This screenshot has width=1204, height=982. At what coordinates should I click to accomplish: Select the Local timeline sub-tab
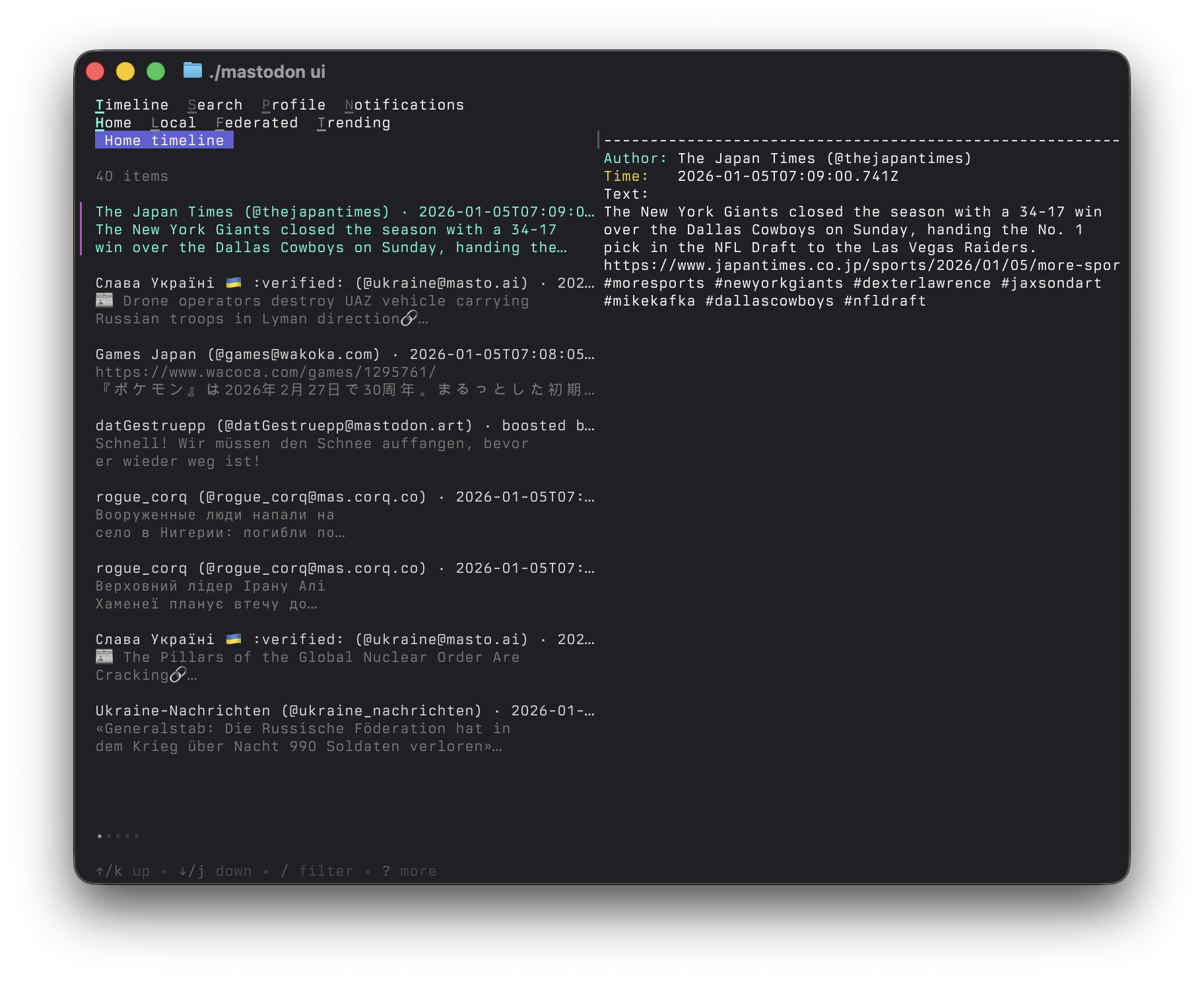tap(174, 123)
